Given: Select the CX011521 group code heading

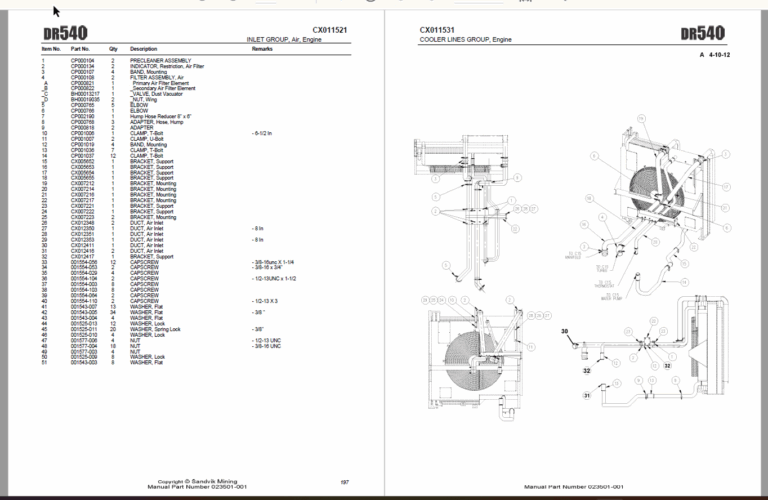Looking at the screenshot, I should (330, 30).
